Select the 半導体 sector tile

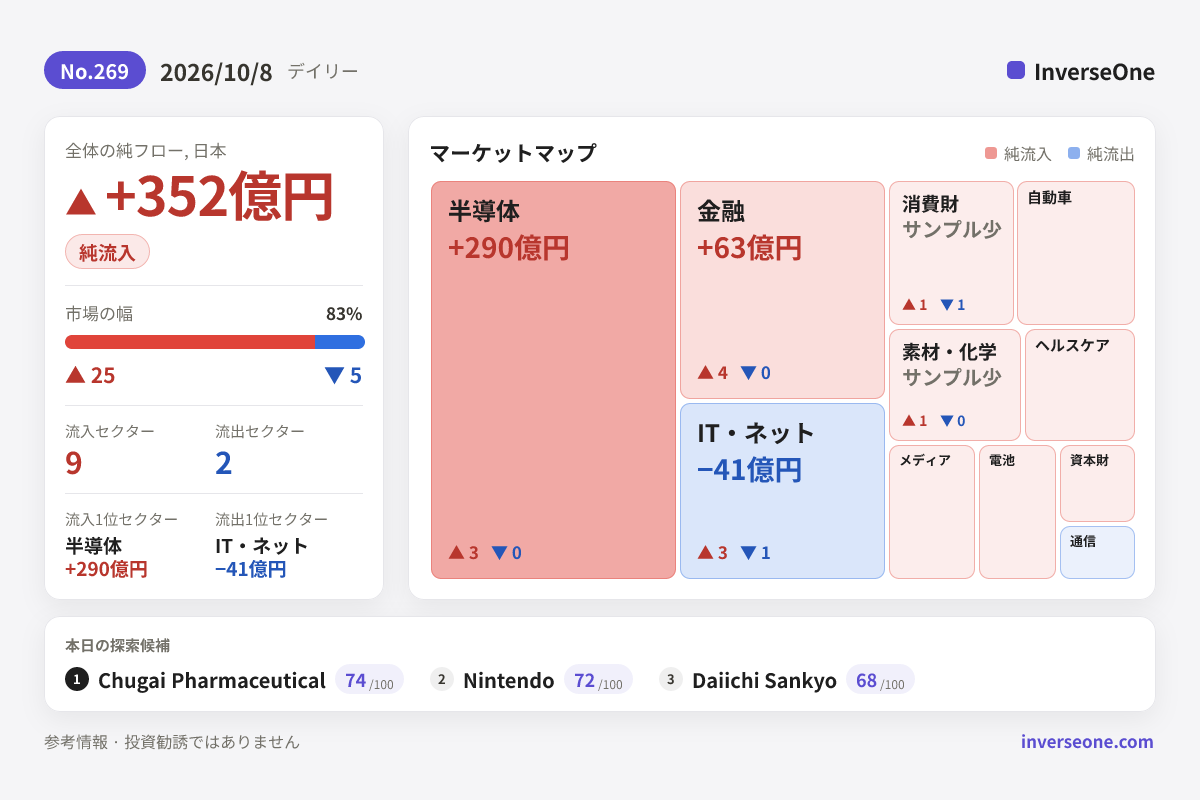(x=554, y=380)
